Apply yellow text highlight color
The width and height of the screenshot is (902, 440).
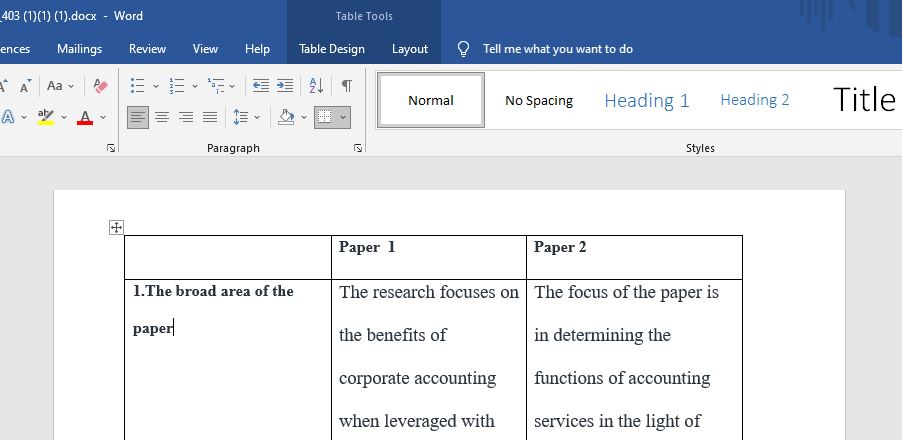point(45,117)
